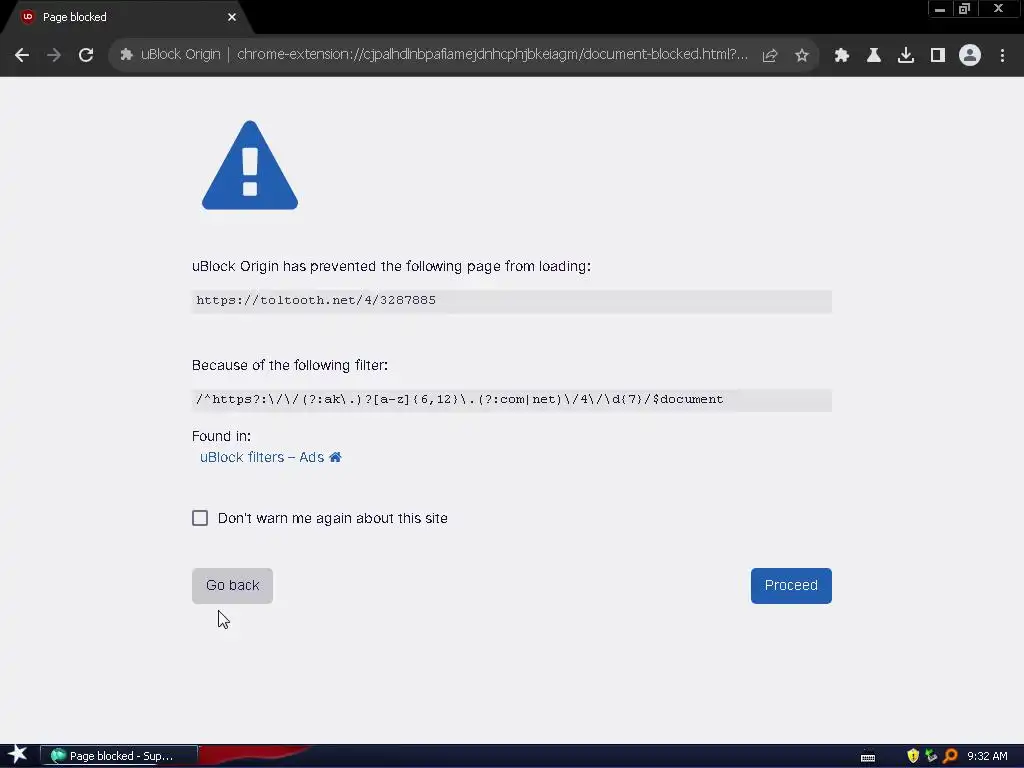Click the browser back arrow
The width and height of the screenshot is (1024, 768).
pos(22,56)
